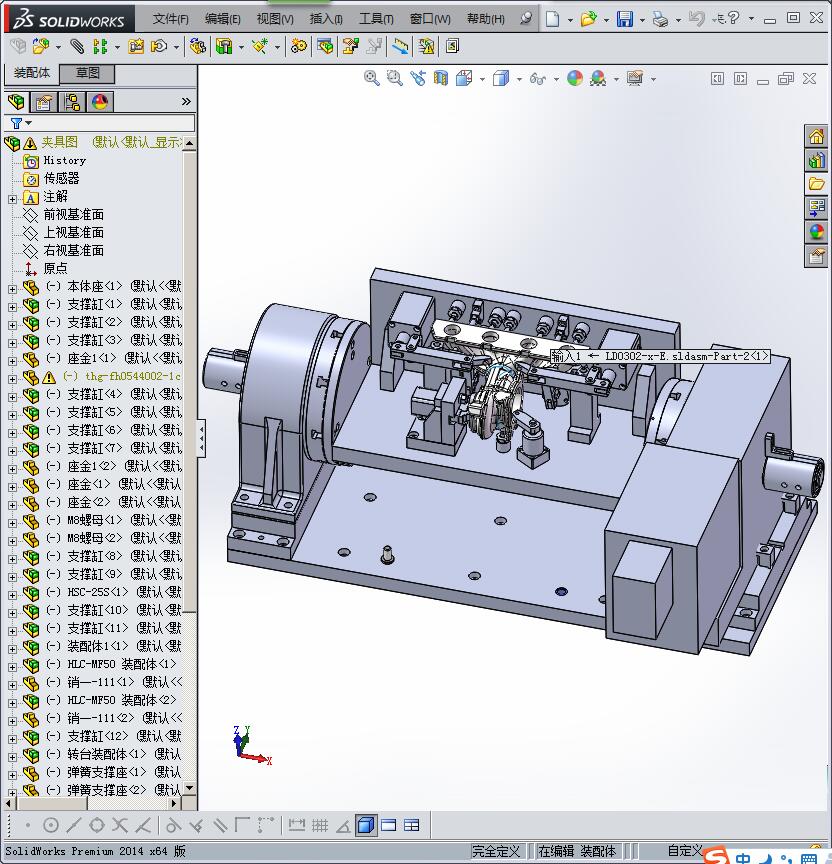Expand the 注解 tree node

pyautogui.click(x=12, y=199)
